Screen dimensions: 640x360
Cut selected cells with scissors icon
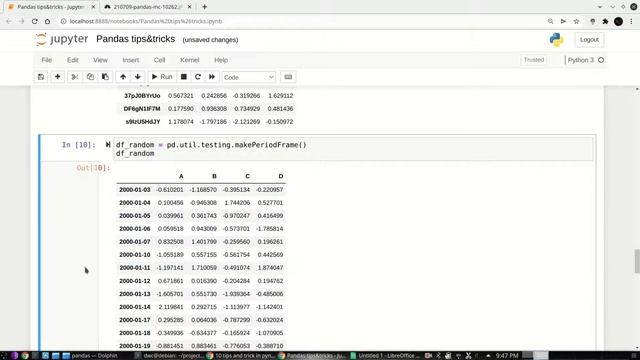[75, 77]
